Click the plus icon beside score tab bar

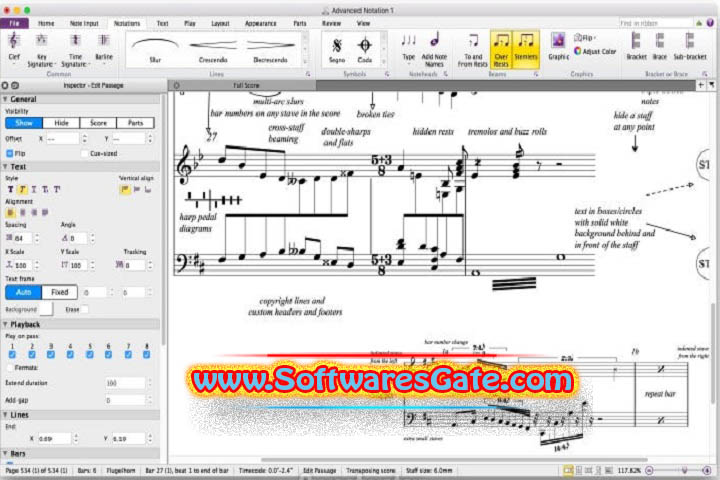tap(701, 85)
